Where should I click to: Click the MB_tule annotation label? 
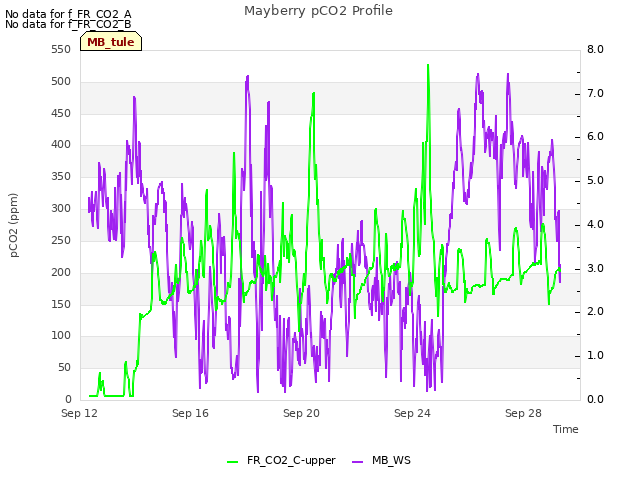point(111,42)
